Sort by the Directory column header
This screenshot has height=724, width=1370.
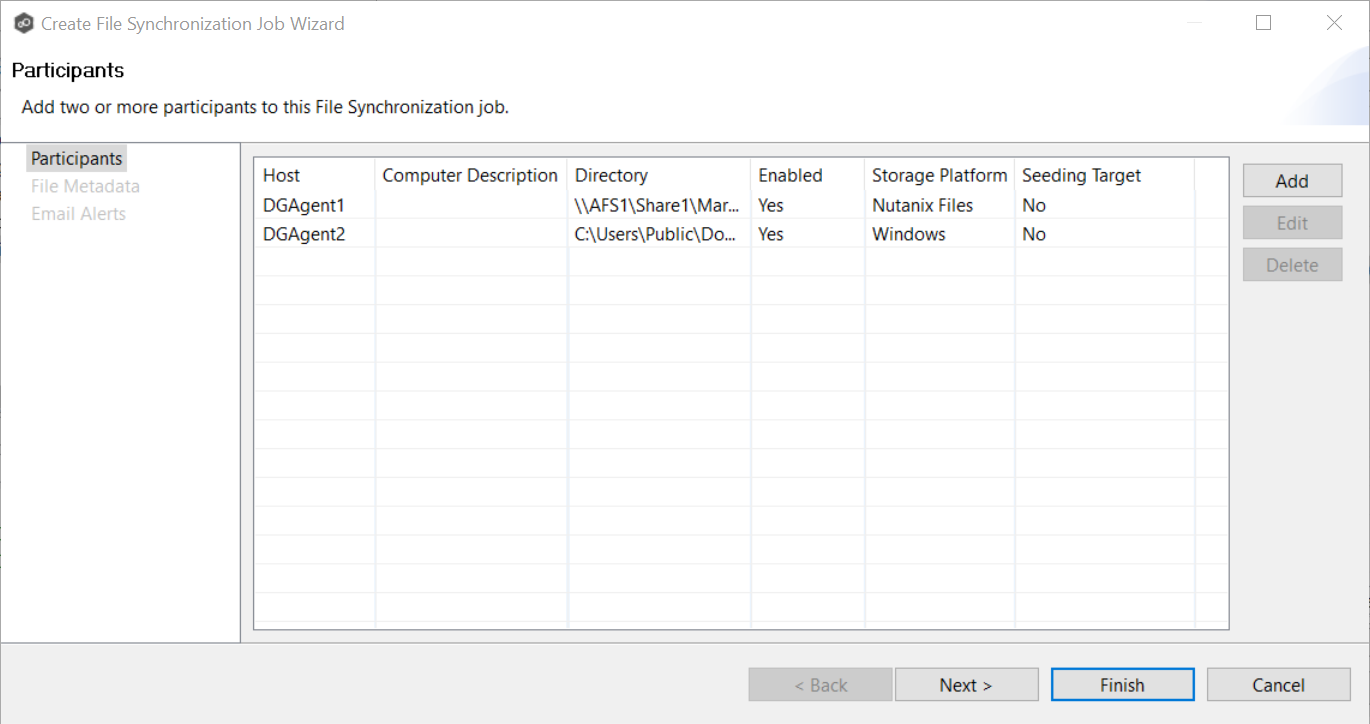coord(659,175)
